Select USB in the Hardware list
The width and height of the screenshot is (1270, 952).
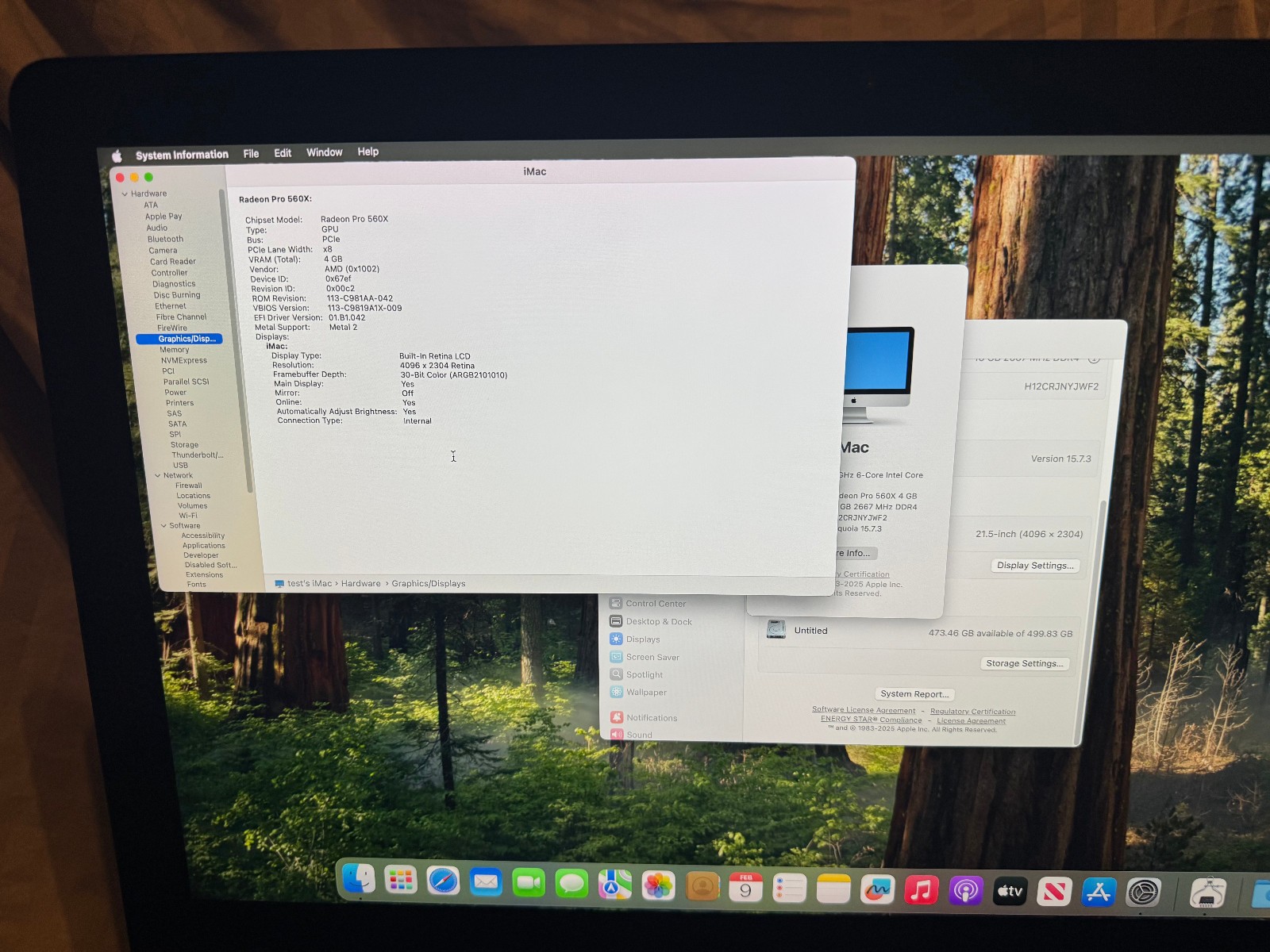(x=181, y=466)
